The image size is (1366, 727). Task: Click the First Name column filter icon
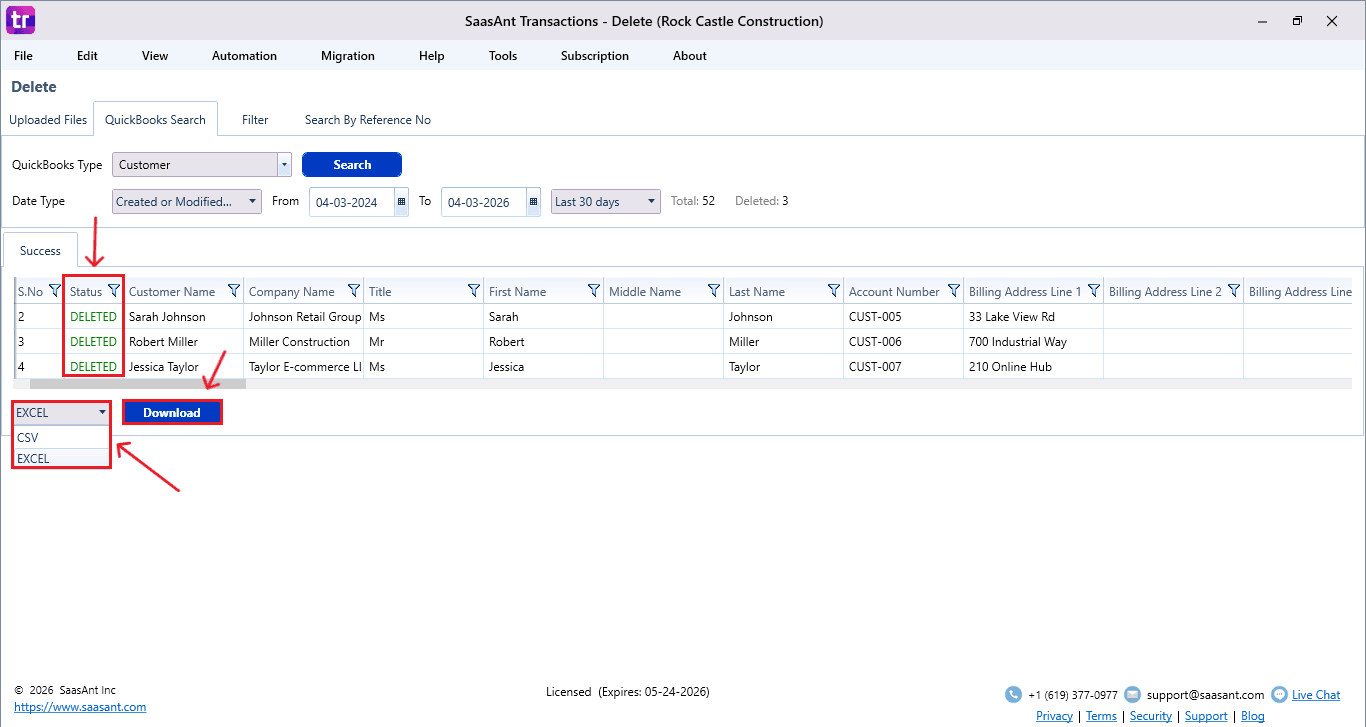coord(594,291)
